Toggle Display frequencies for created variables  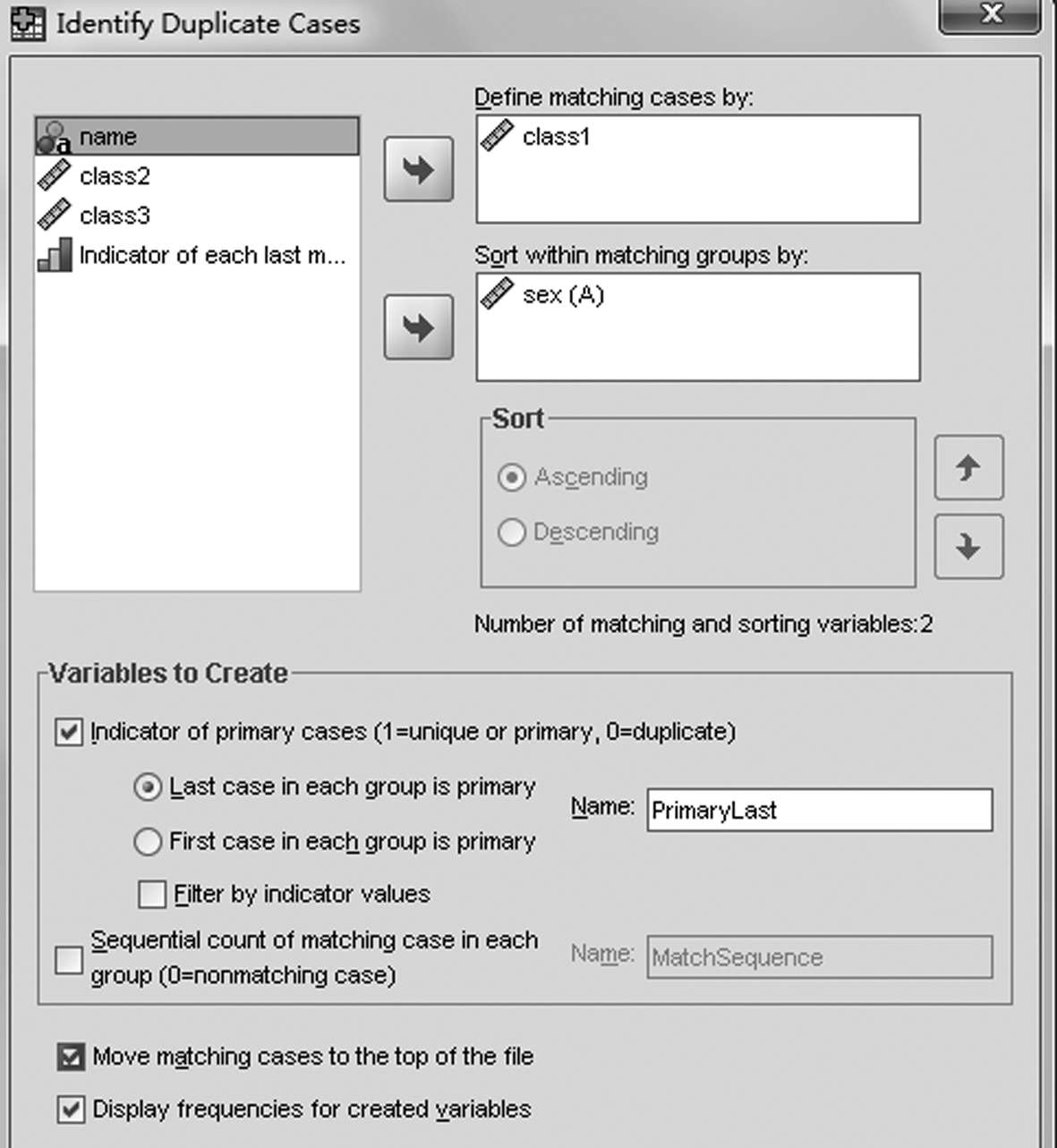point(70,1110)
